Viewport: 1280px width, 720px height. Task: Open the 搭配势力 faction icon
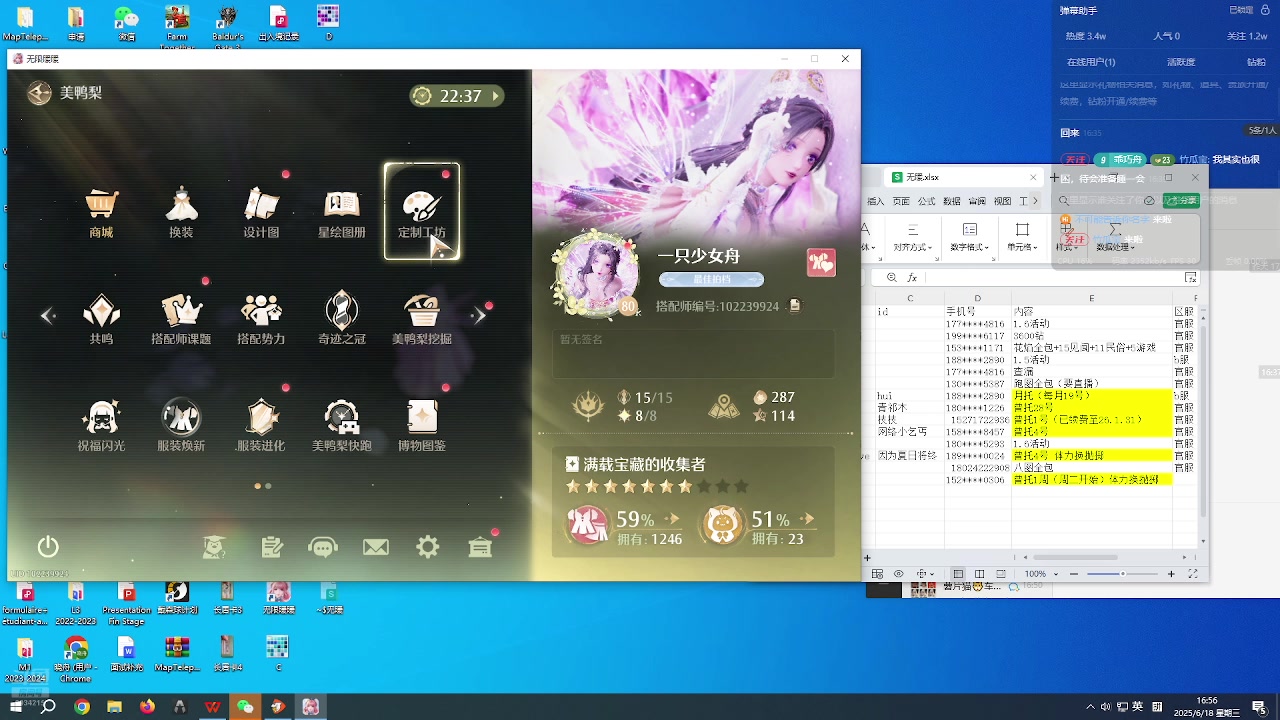pos(261,319)
